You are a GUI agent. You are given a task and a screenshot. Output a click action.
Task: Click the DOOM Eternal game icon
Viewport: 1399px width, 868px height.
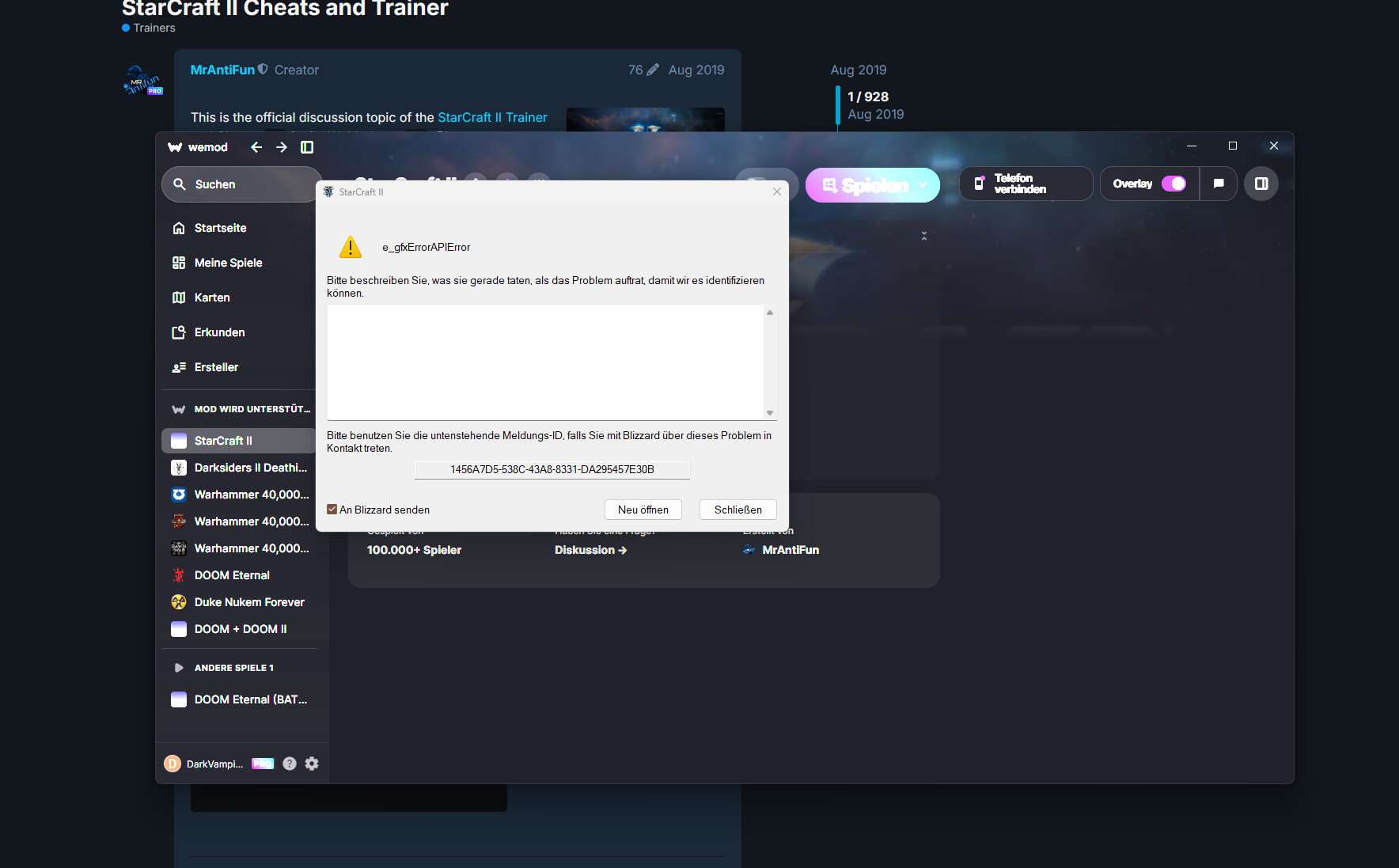click(x=179, y=574)
